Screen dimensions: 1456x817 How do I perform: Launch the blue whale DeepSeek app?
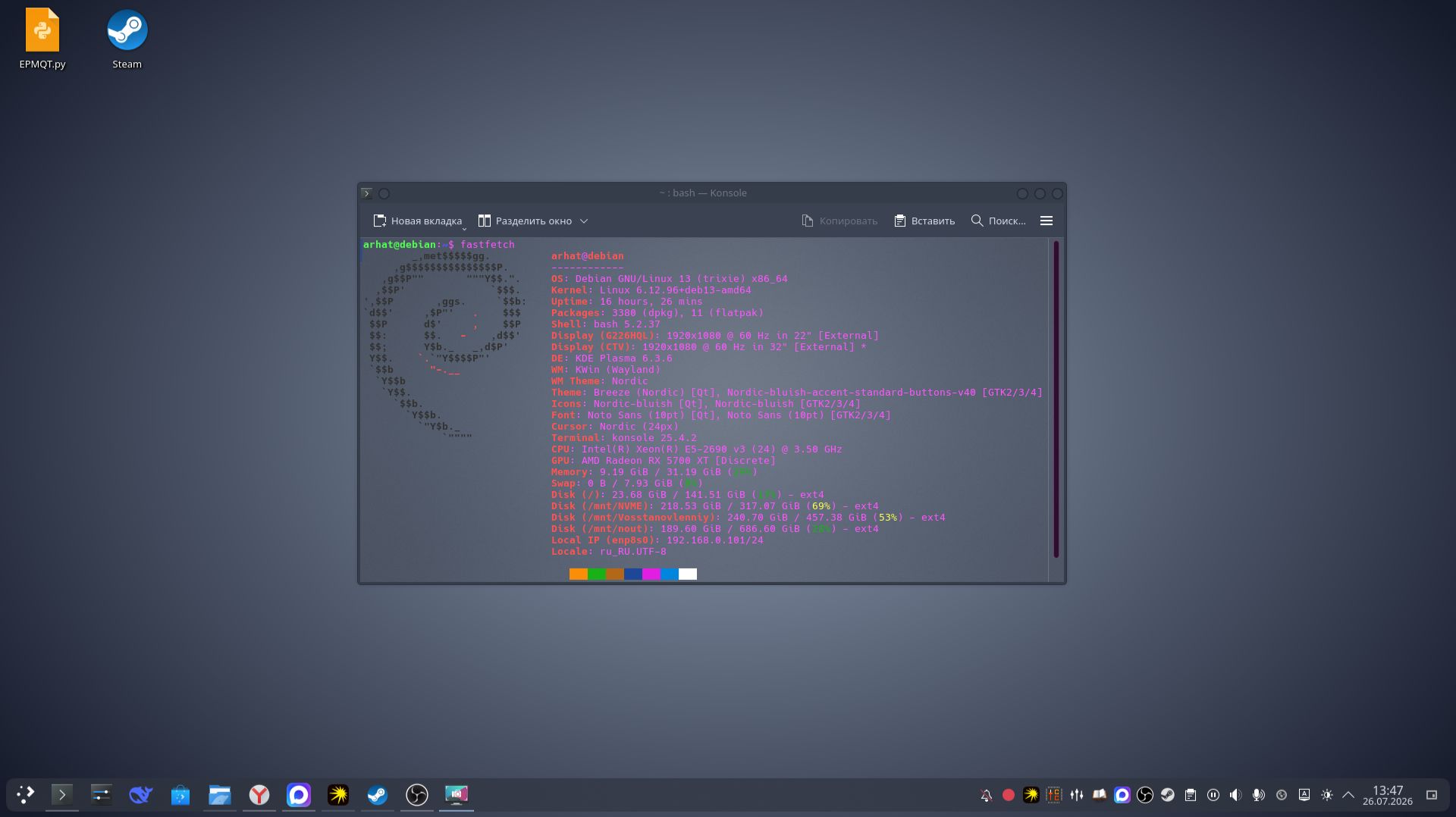(141, 794)
